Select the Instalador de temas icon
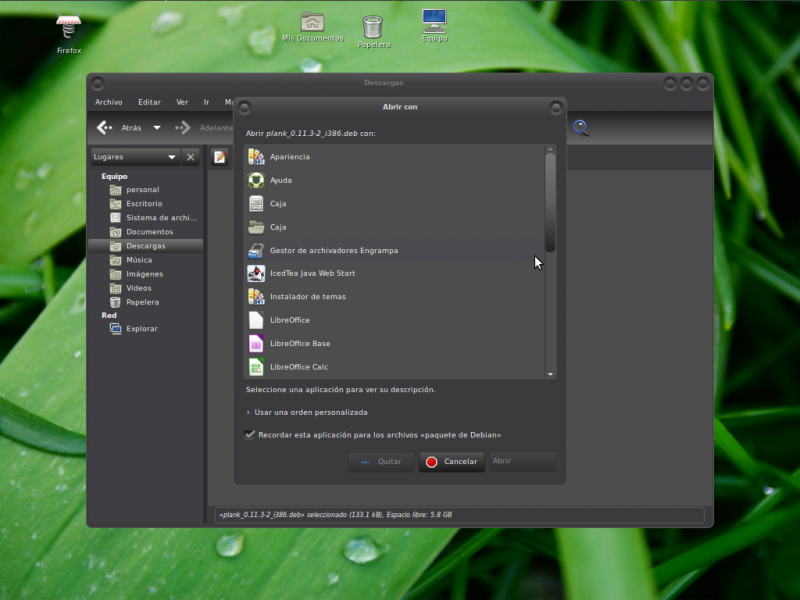800x600 pixels. [x=256, y=297]
